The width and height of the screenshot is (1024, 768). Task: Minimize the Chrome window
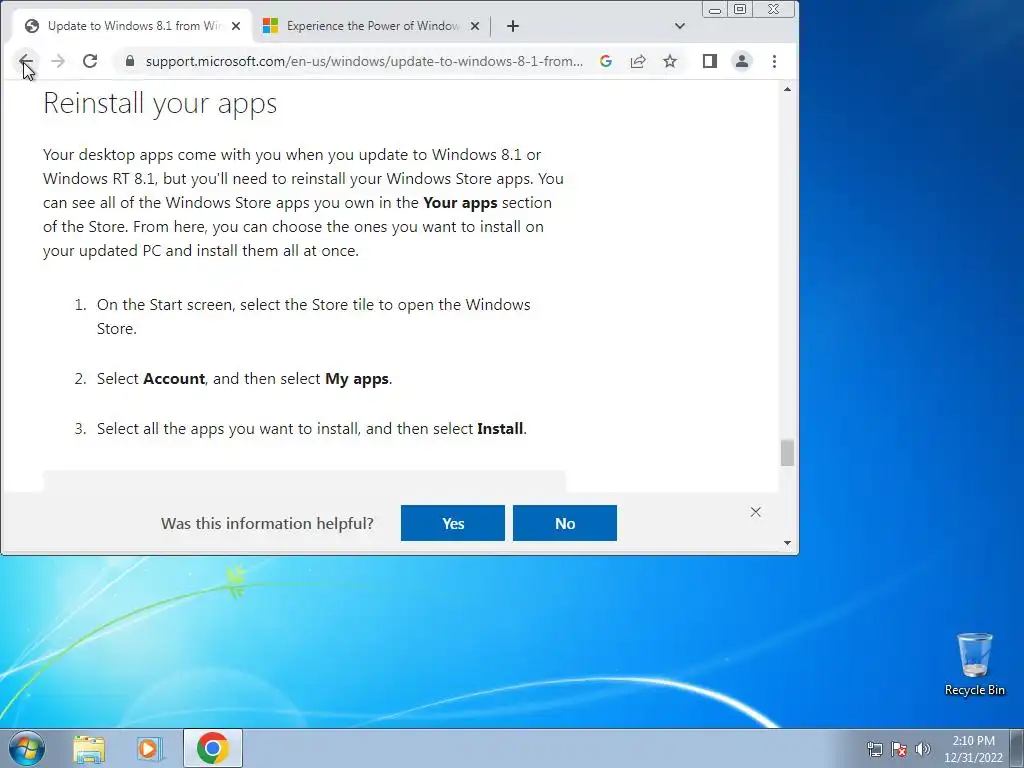pos(715,10)
